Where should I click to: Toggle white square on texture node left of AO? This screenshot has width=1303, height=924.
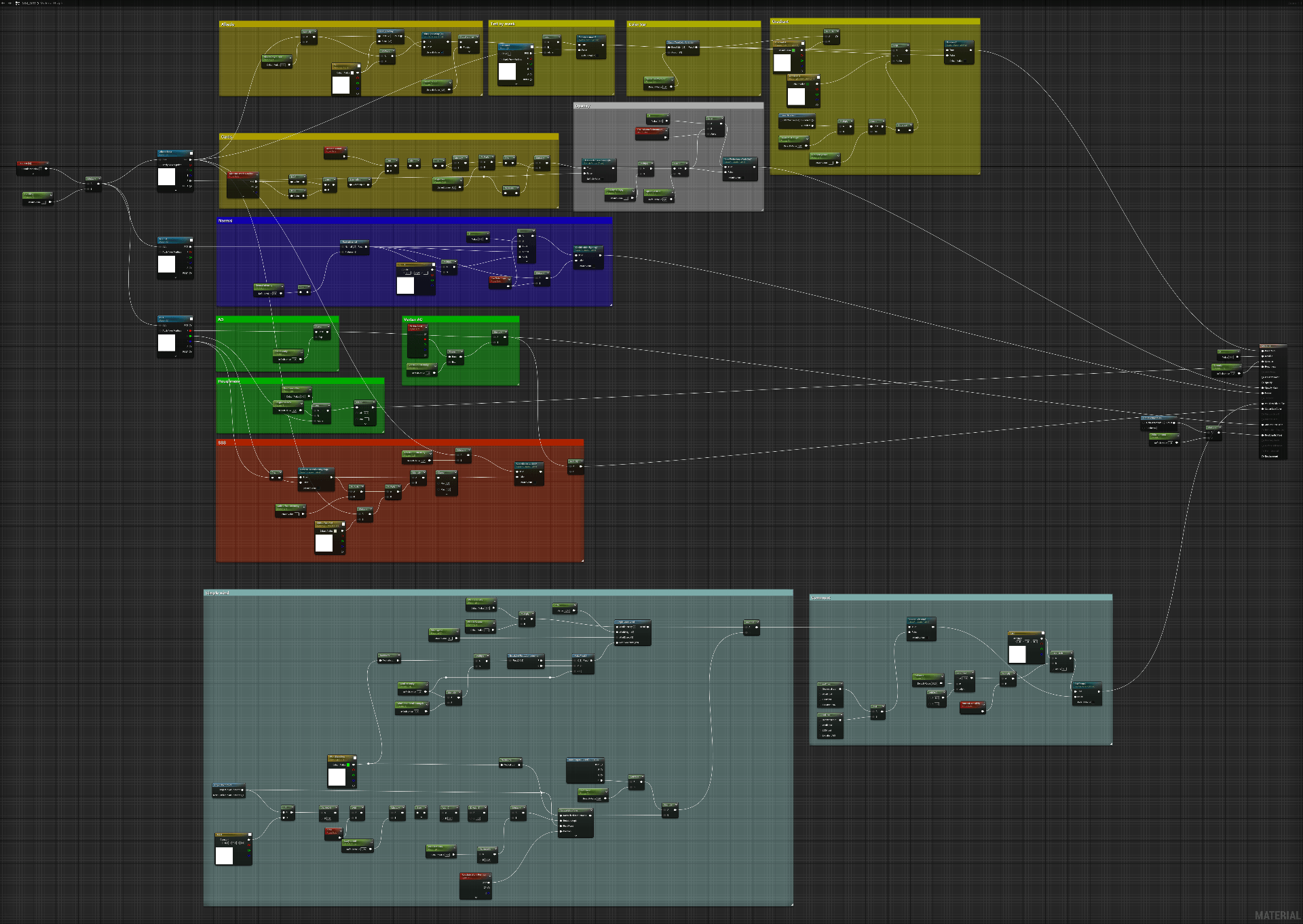pos(191,319)
